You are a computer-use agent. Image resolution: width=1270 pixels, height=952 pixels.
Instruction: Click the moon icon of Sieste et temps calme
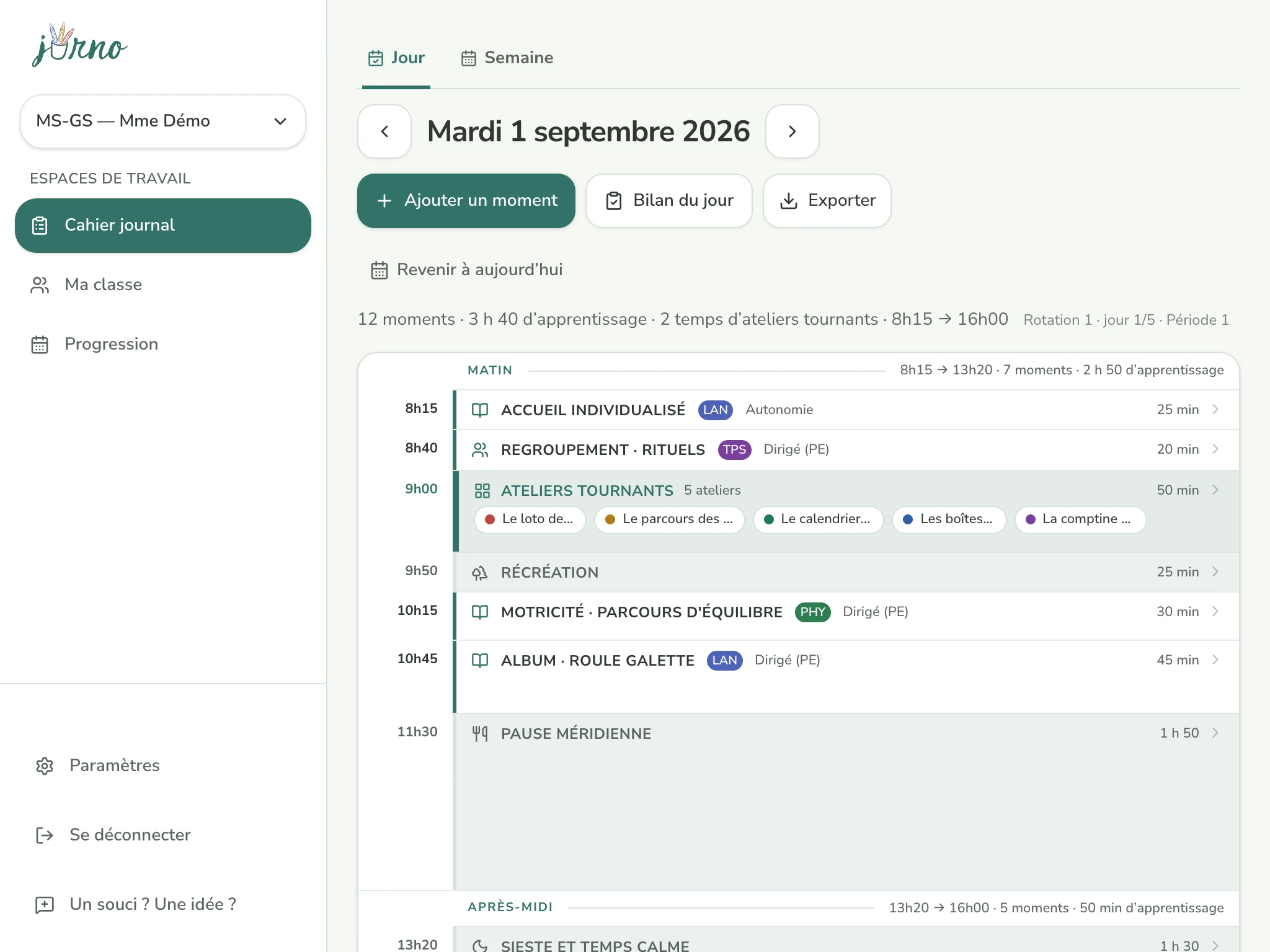pyautogui.click(x=480, y=946)
